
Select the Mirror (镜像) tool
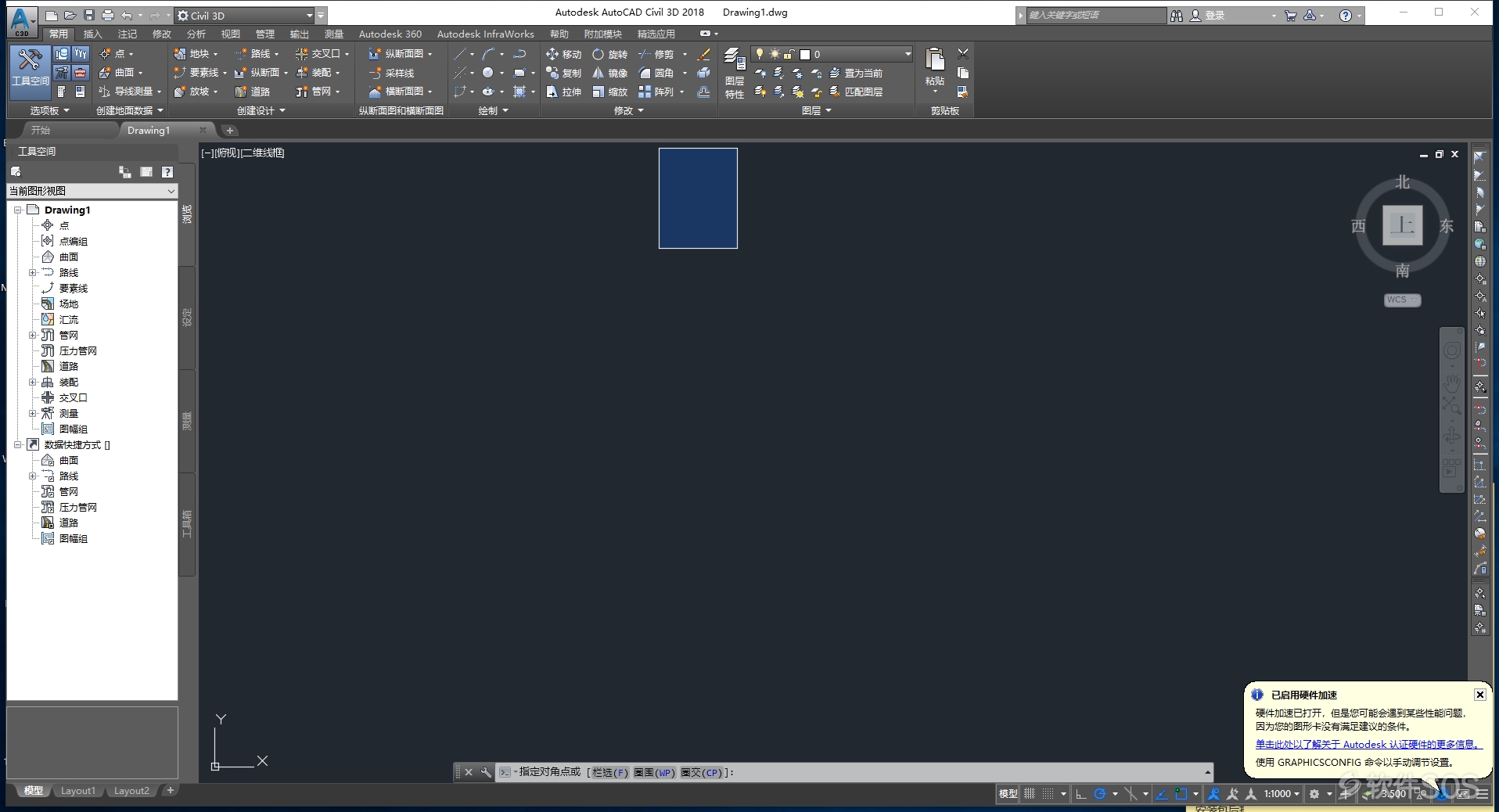[610, 73]
